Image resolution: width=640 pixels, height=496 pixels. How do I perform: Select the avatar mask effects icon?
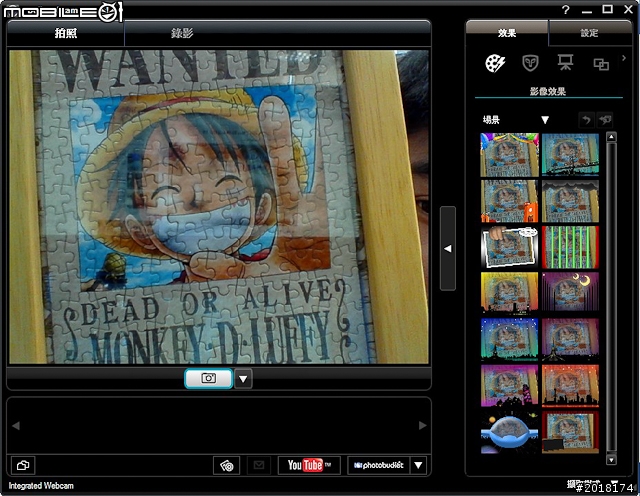click(x=530, y=63)
